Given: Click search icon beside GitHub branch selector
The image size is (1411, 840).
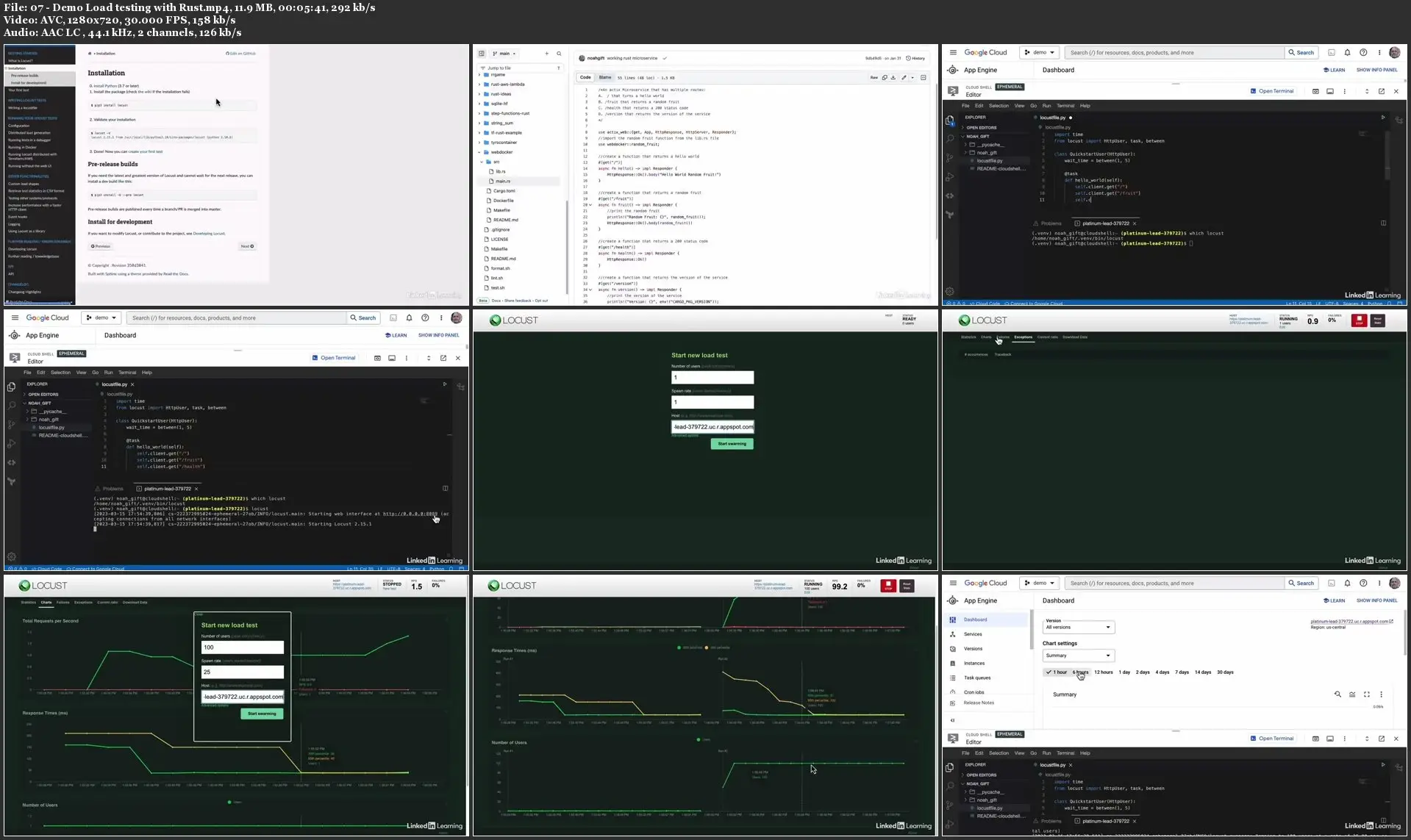Looking at the screenshot, I should [x=559, y=54].
